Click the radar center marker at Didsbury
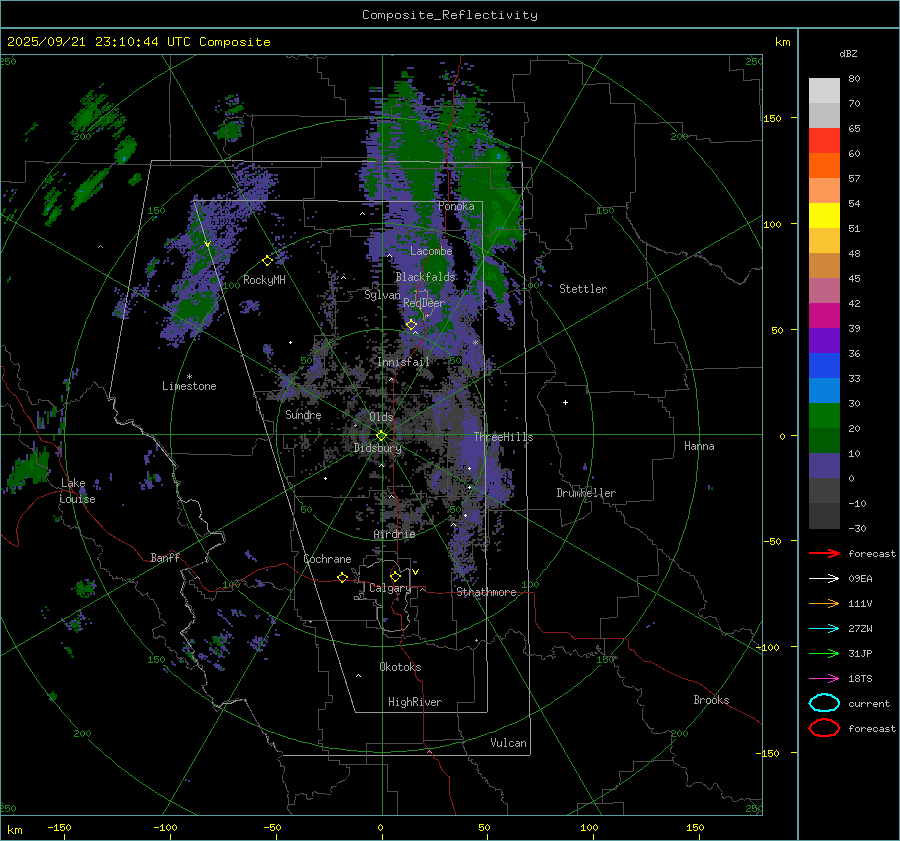 381,435
